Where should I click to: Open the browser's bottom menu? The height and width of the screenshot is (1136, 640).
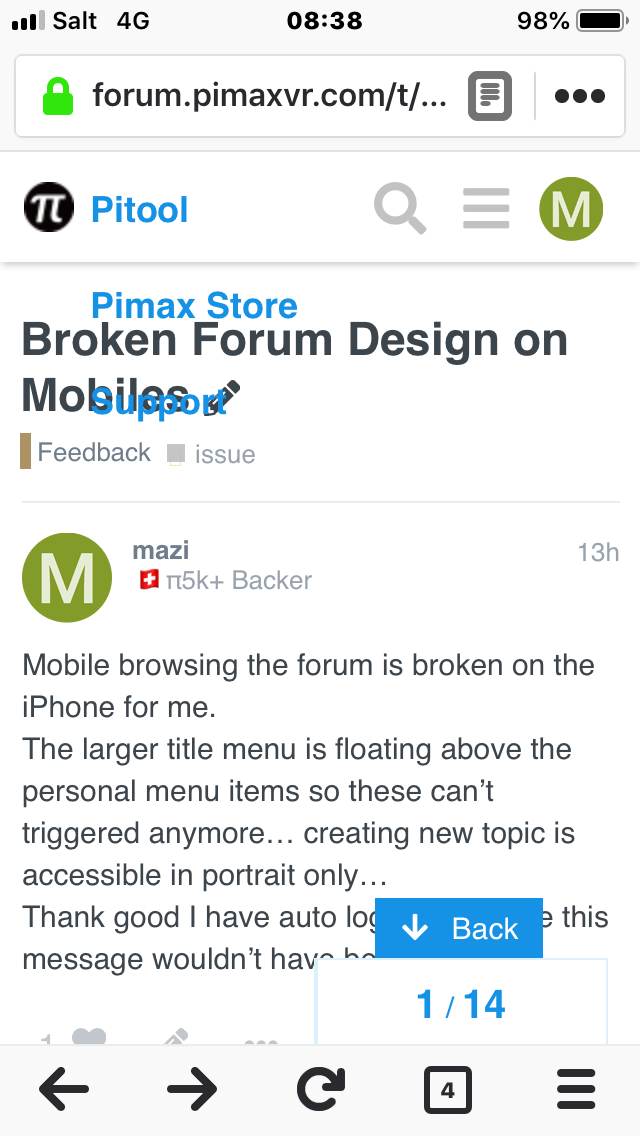point(575,1089)
